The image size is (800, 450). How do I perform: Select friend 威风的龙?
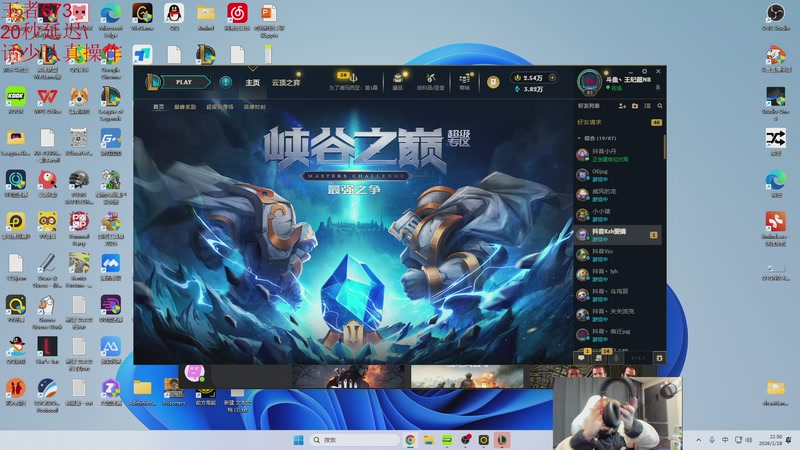[618, 195]
